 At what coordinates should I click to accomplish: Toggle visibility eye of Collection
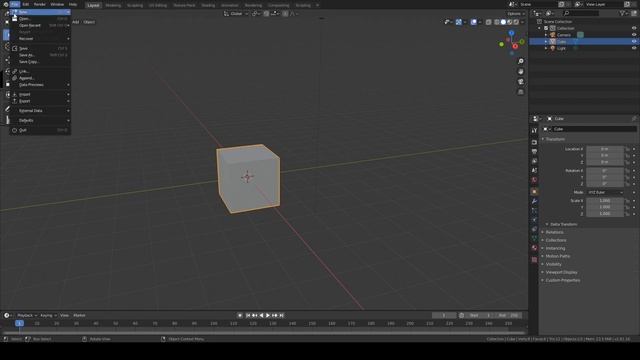pyautogui.click(x=634, y=28)
